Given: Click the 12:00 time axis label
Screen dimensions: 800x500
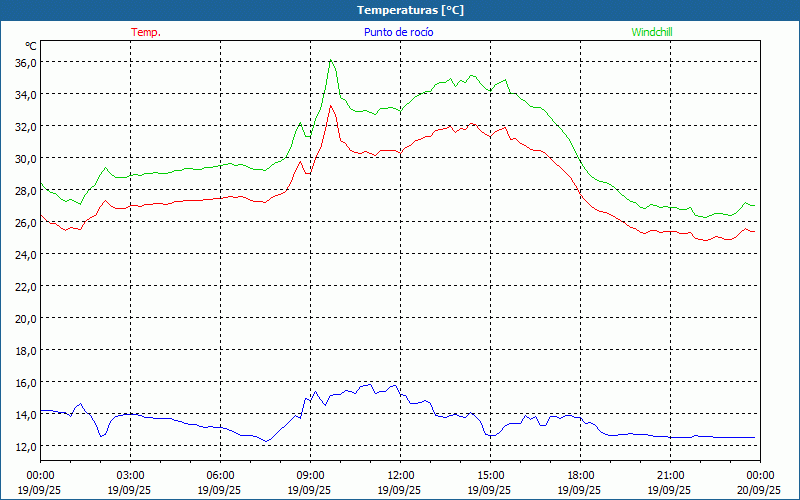Looking at the screenshot, I should [400, 475].
